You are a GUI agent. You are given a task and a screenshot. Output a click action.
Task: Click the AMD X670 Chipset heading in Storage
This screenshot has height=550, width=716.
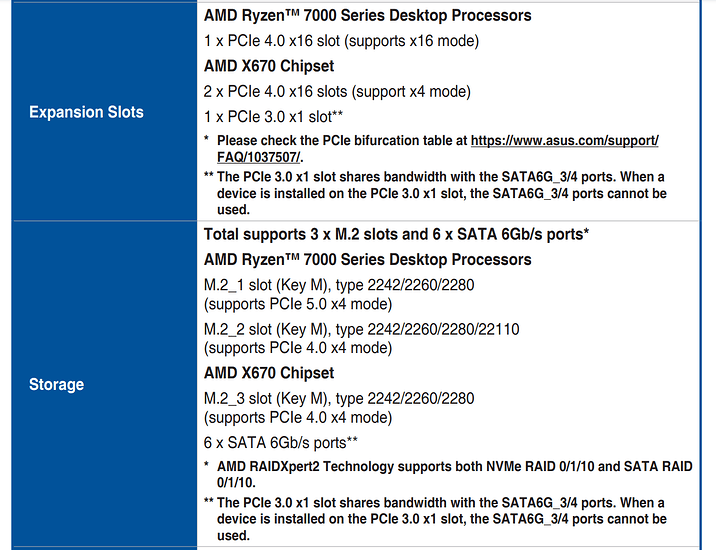click(x=269, y=373)
